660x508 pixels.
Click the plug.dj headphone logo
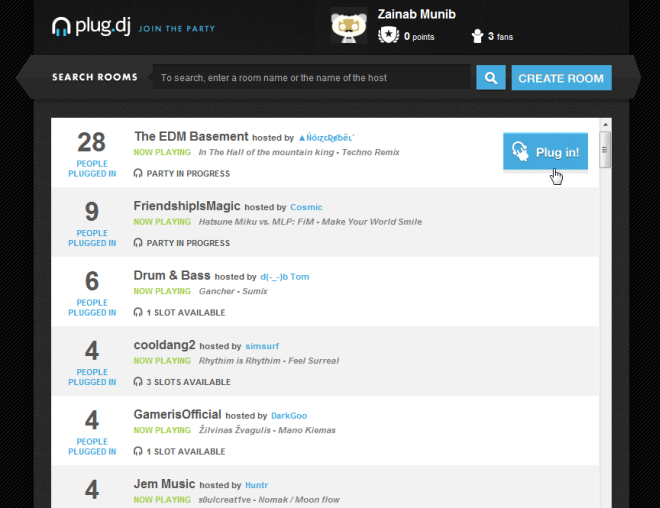point(61,27)
